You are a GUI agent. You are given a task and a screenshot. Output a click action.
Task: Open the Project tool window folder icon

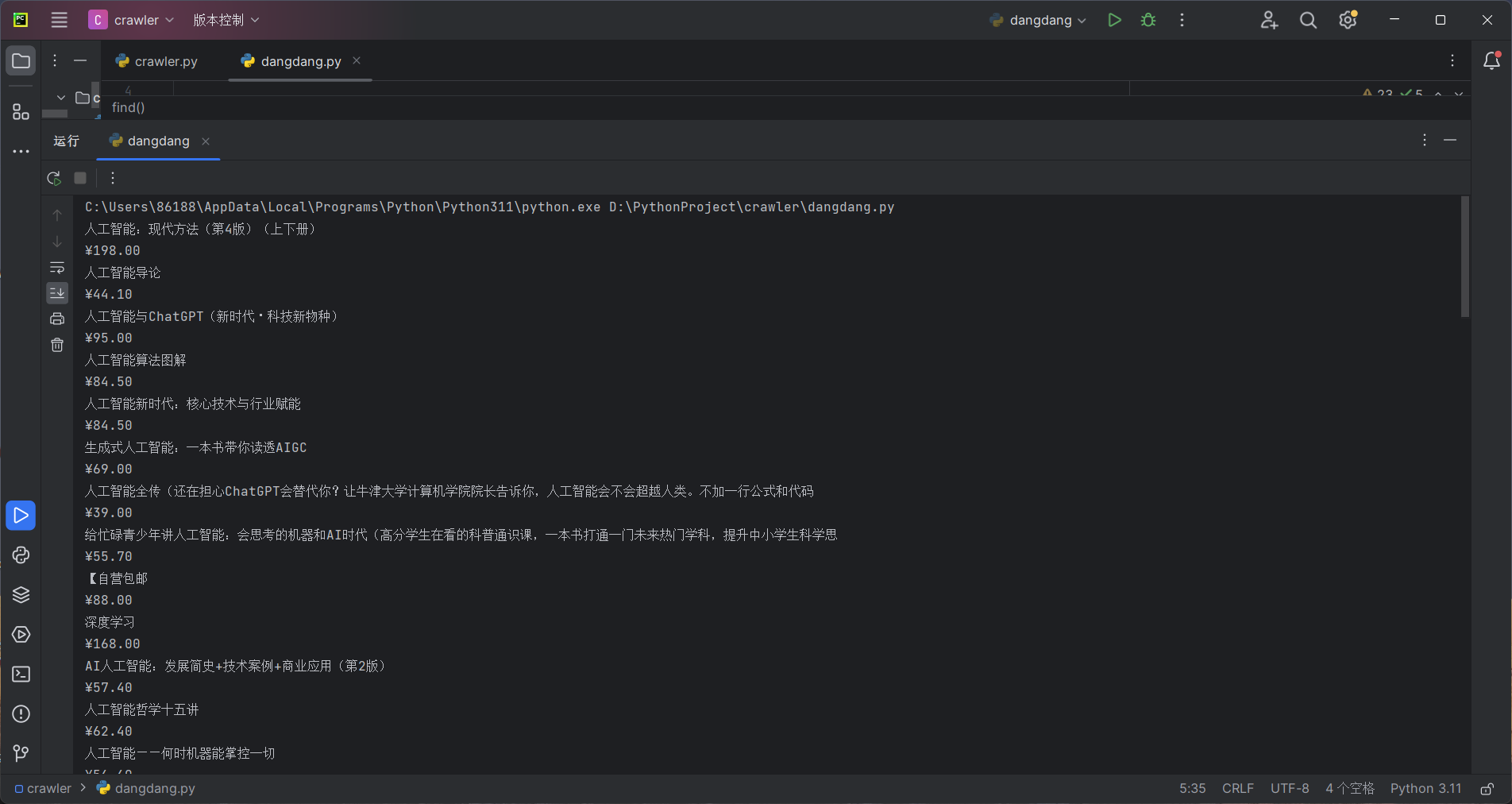pyautogui.click(x=21, y=61)
